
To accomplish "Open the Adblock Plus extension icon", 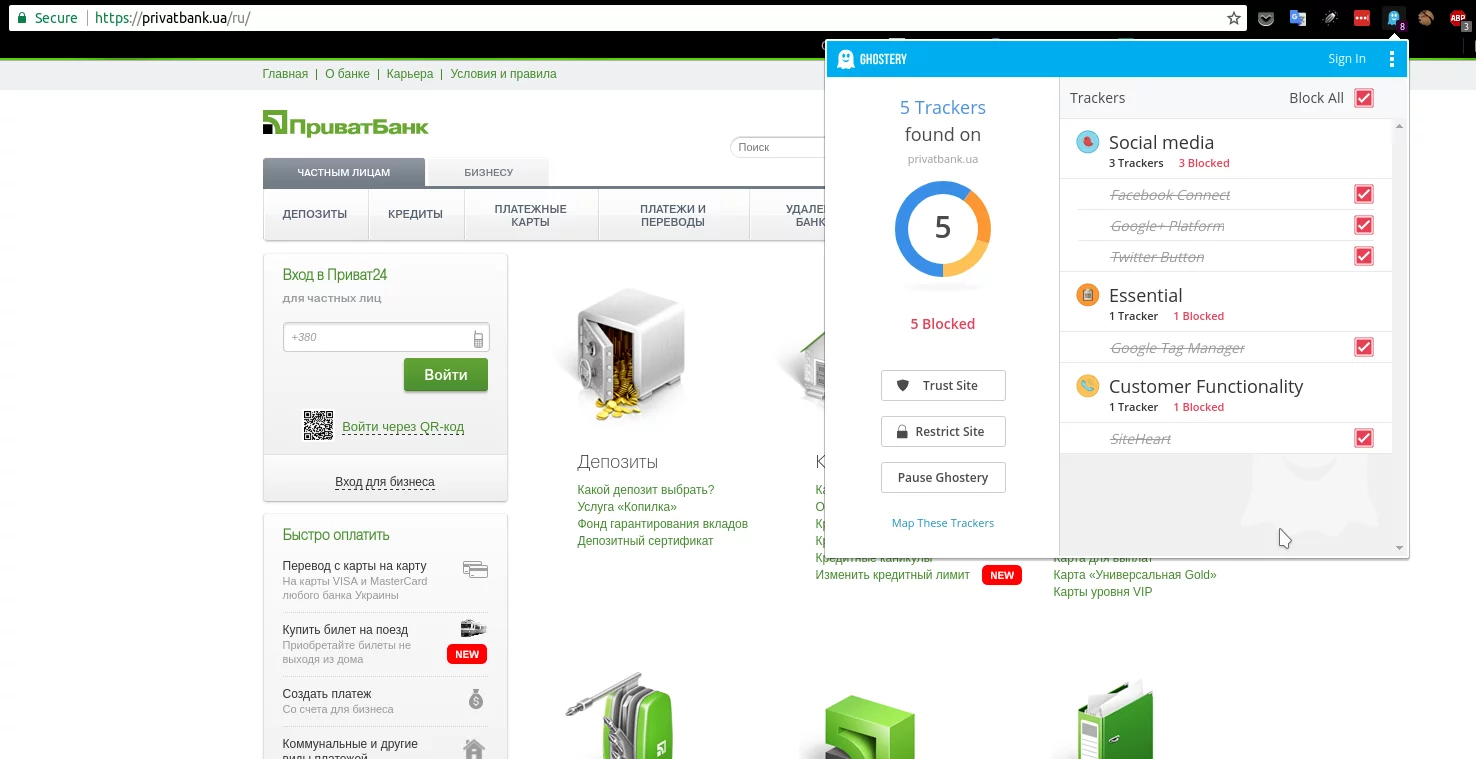I will tap(1459, 18).
